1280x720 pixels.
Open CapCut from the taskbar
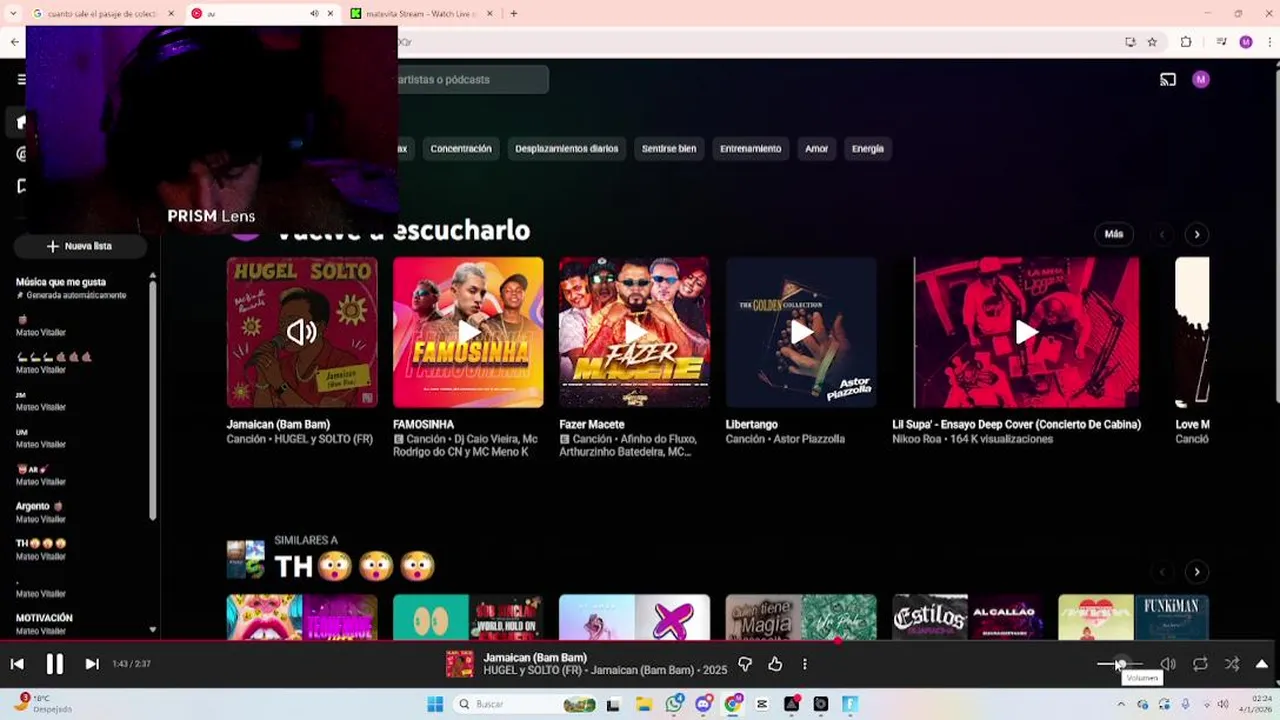pos(762,704)
